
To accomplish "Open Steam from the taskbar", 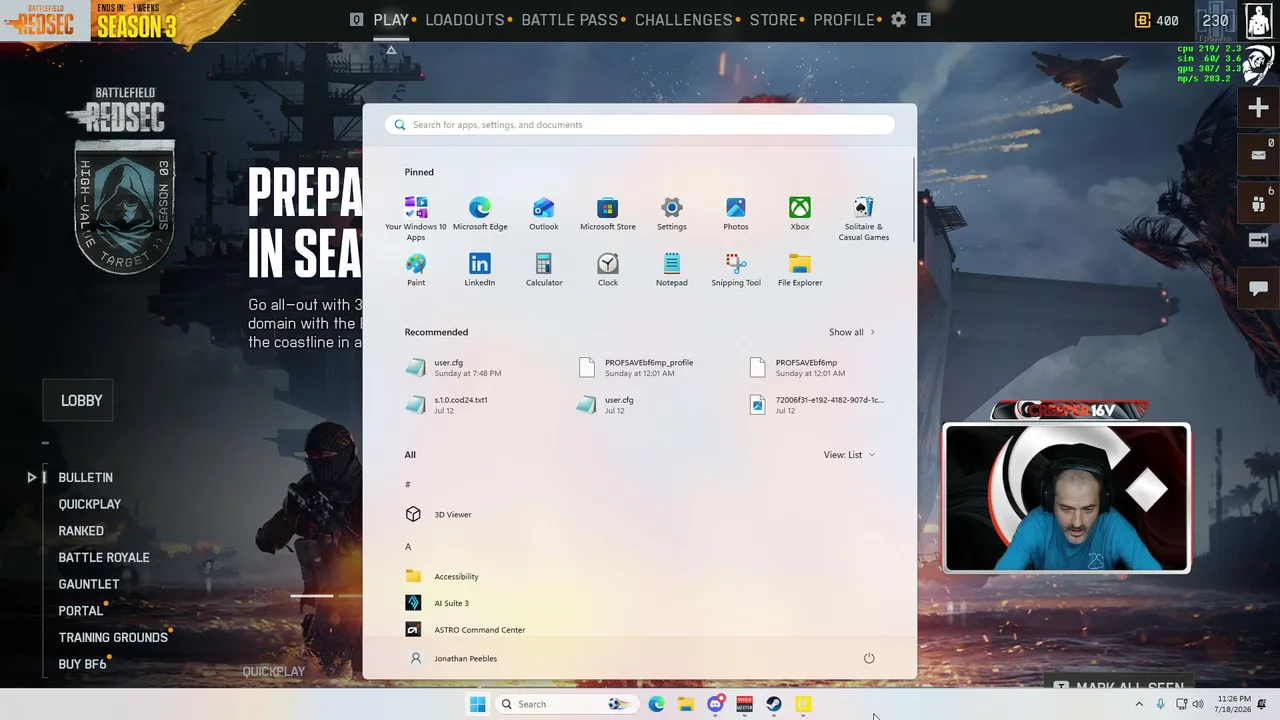I will coord(774,704).
